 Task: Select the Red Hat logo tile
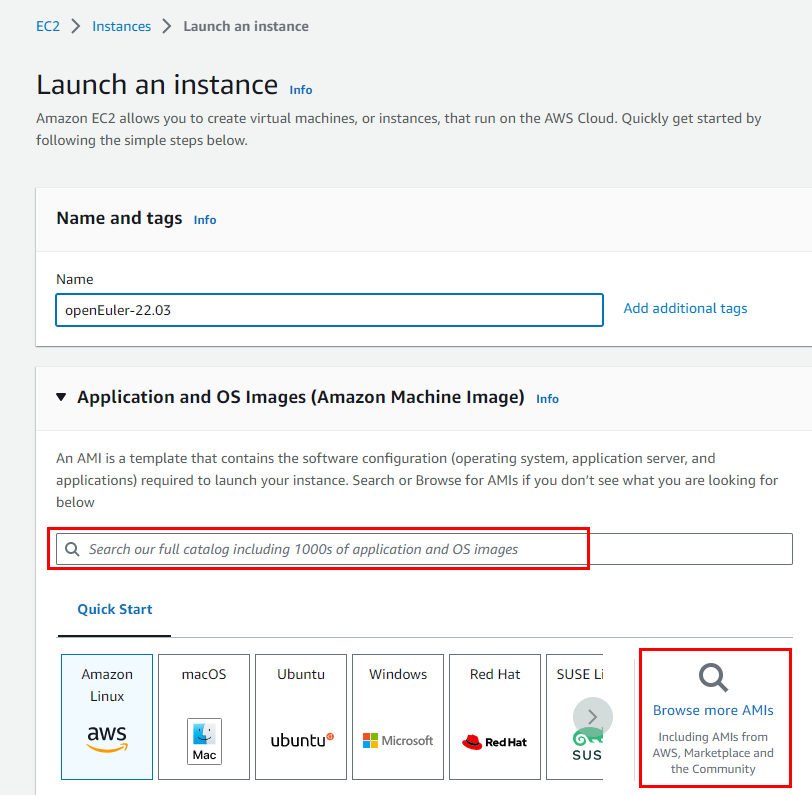click(x=495, y=717)
